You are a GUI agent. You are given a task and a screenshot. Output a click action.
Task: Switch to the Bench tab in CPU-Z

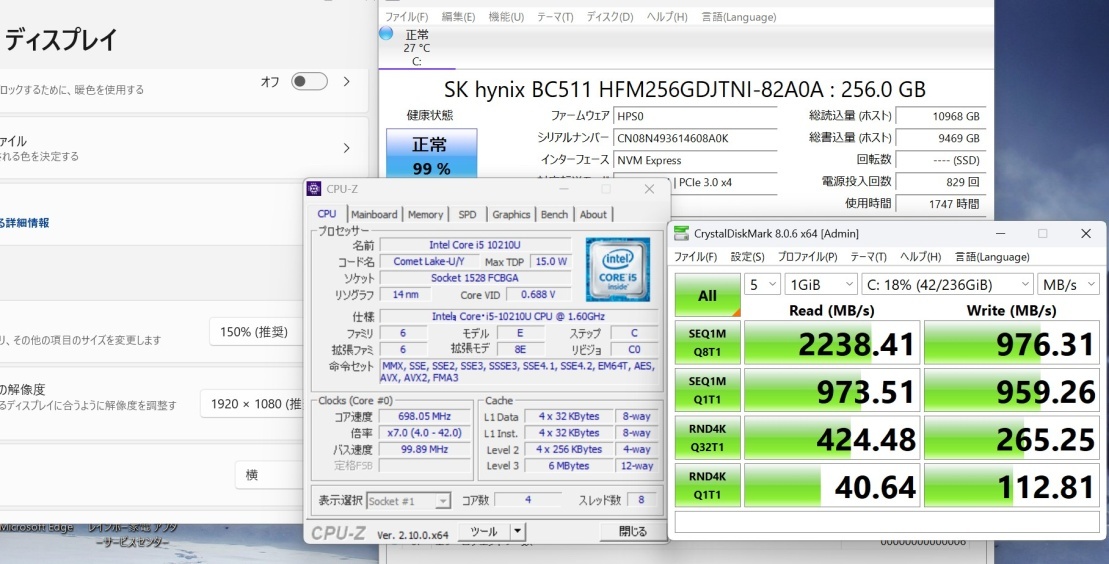(554, 214)
